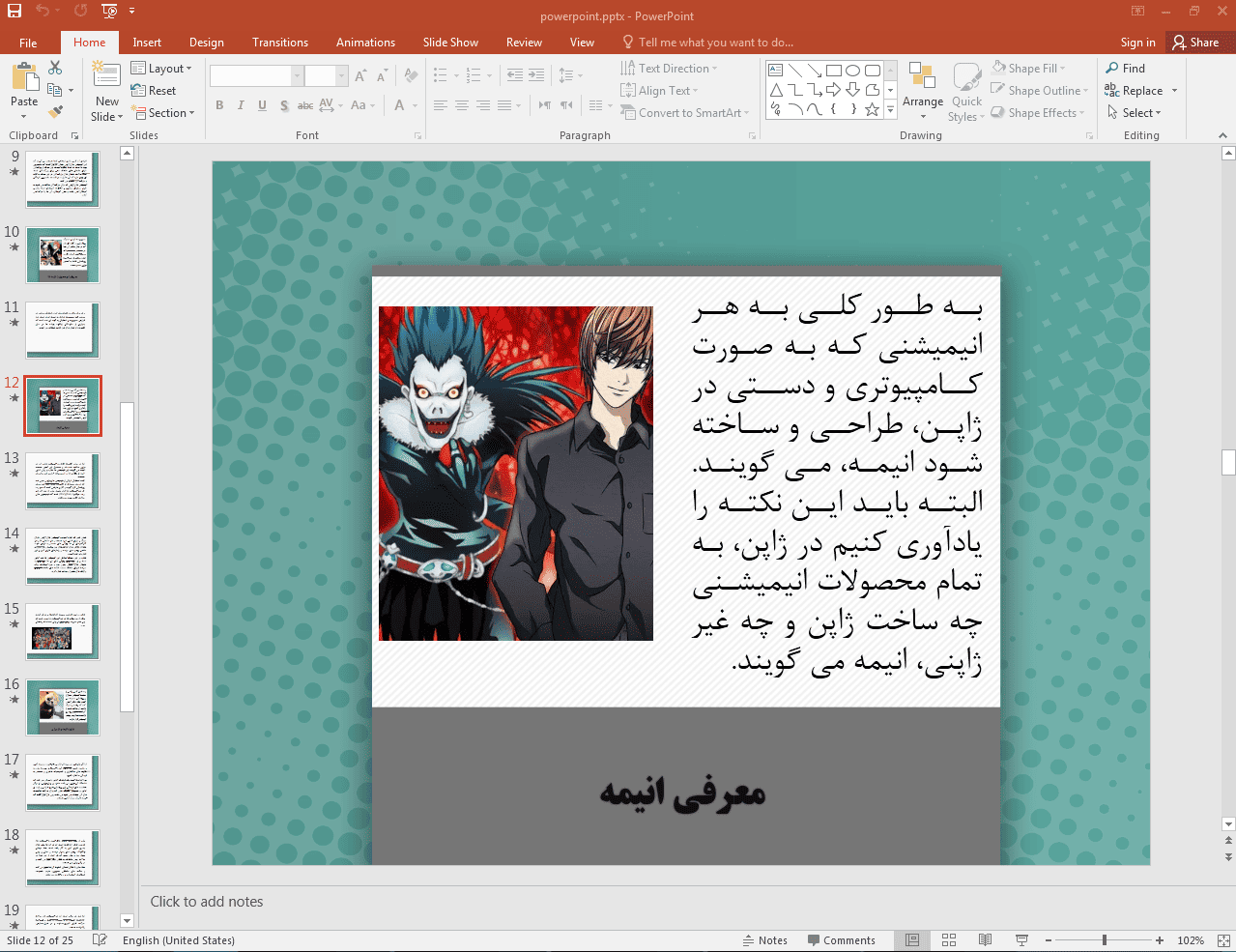Click the zoom slider handle
The image size is (1236, 952).
tap(1104, 940)
